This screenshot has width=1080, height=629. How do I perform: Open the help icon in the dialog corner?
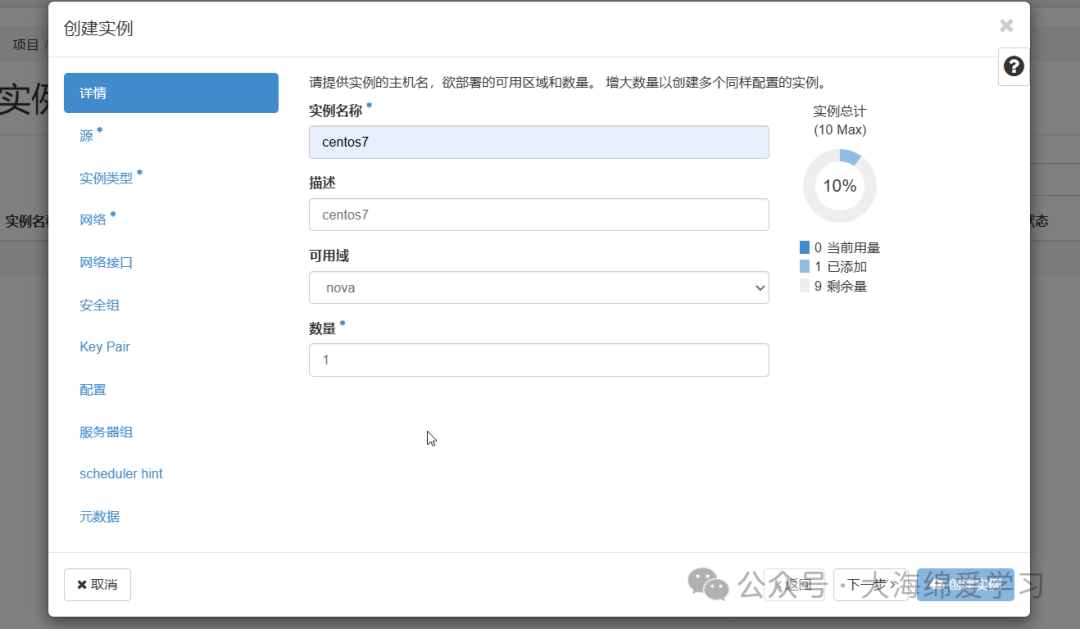pyautogui.click(x=1013, y=66)
